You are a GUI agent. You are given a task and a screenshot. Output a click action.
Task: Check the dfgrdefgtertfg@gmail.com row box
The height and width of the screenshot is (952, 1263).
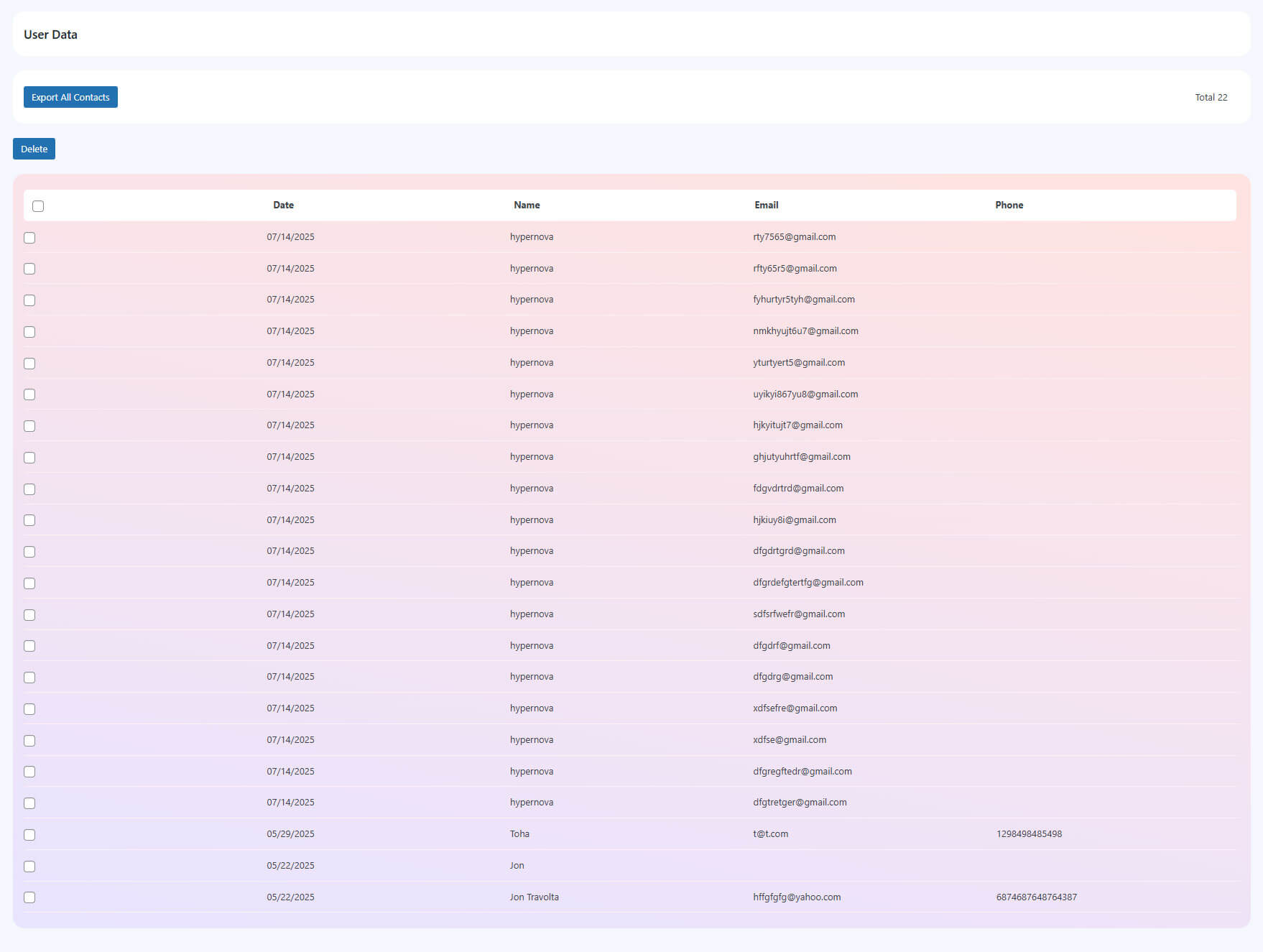29,583
